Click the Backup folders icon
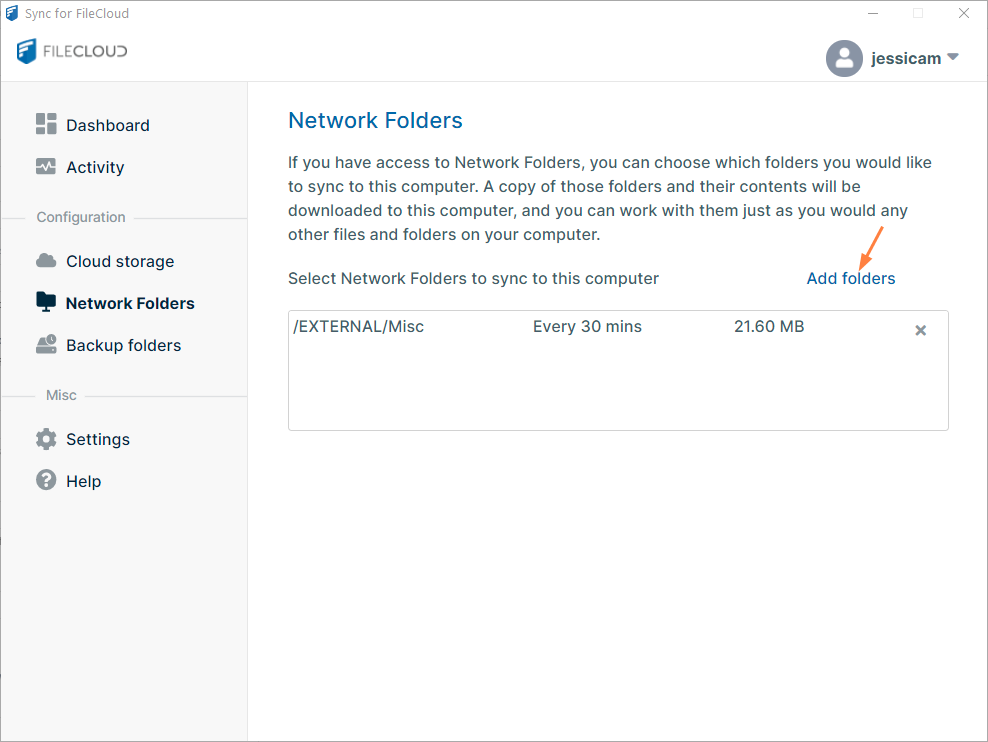988x742 pixels. [46, 344]
